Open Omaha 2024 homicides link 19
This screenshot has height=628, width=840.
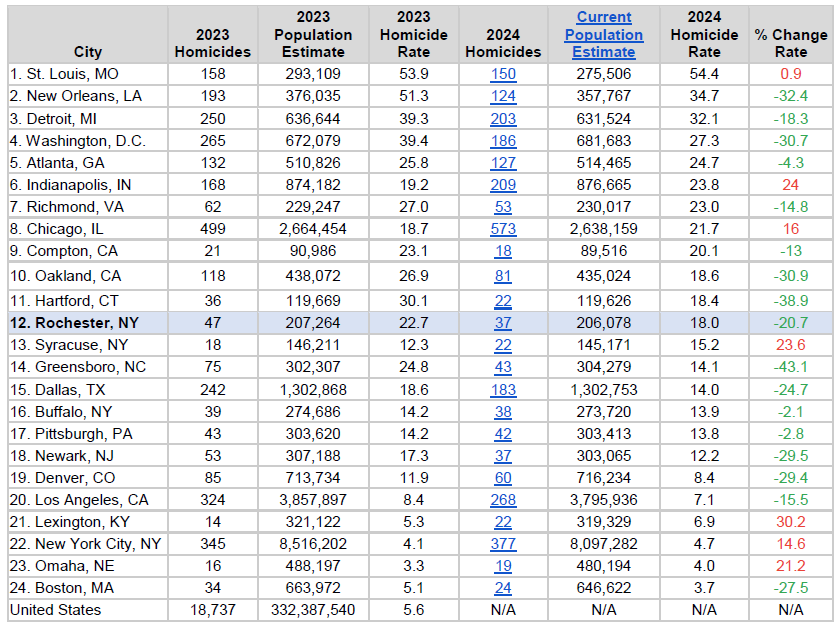point(503,566)
